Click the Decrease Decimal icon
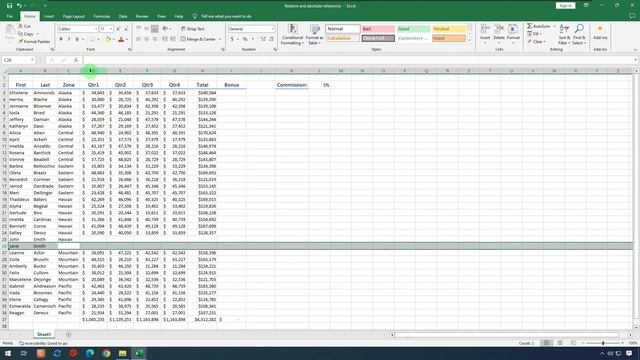Viewport: 640px width, 360px height. 271,39
